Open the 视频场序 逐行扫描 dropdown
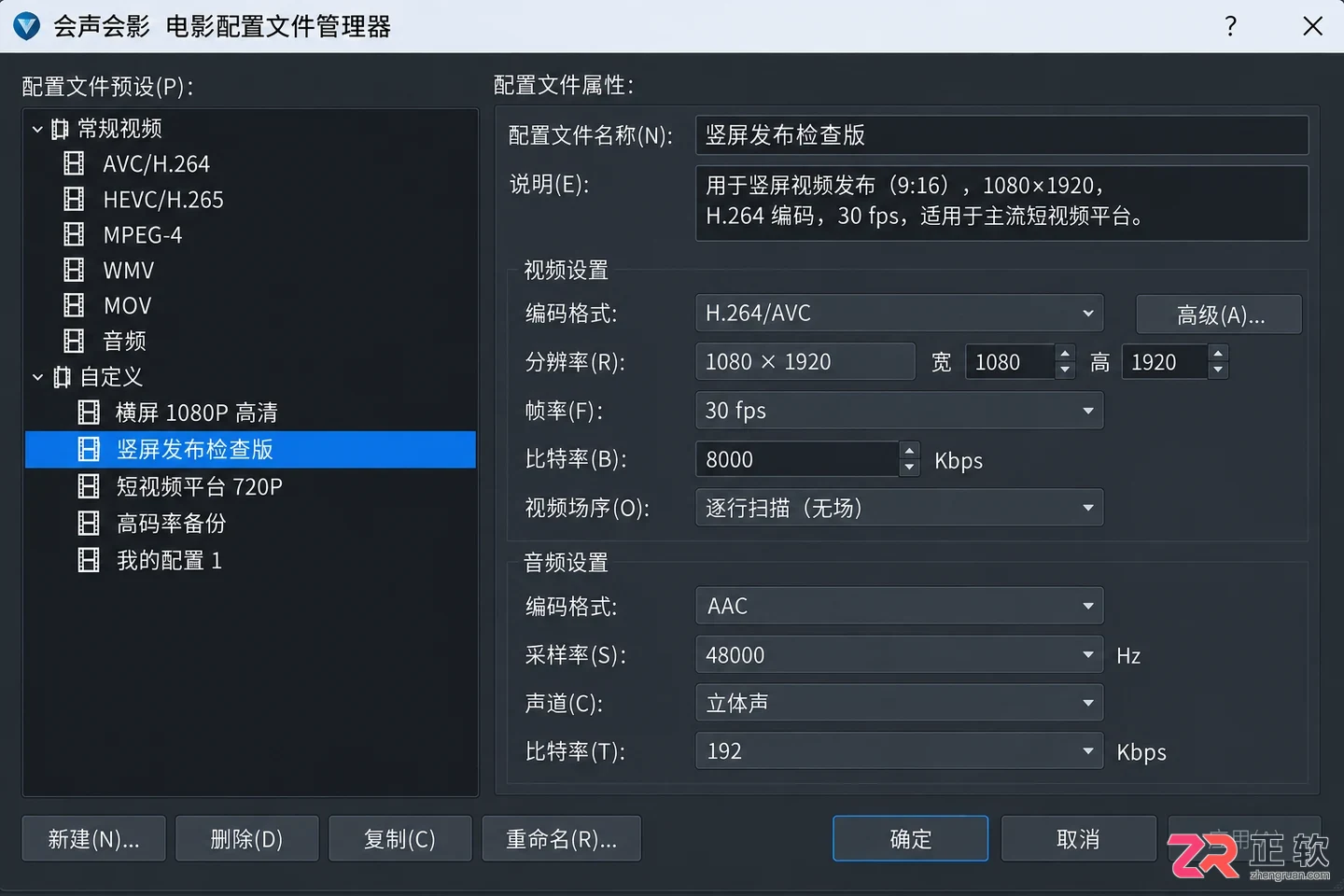 899,508
